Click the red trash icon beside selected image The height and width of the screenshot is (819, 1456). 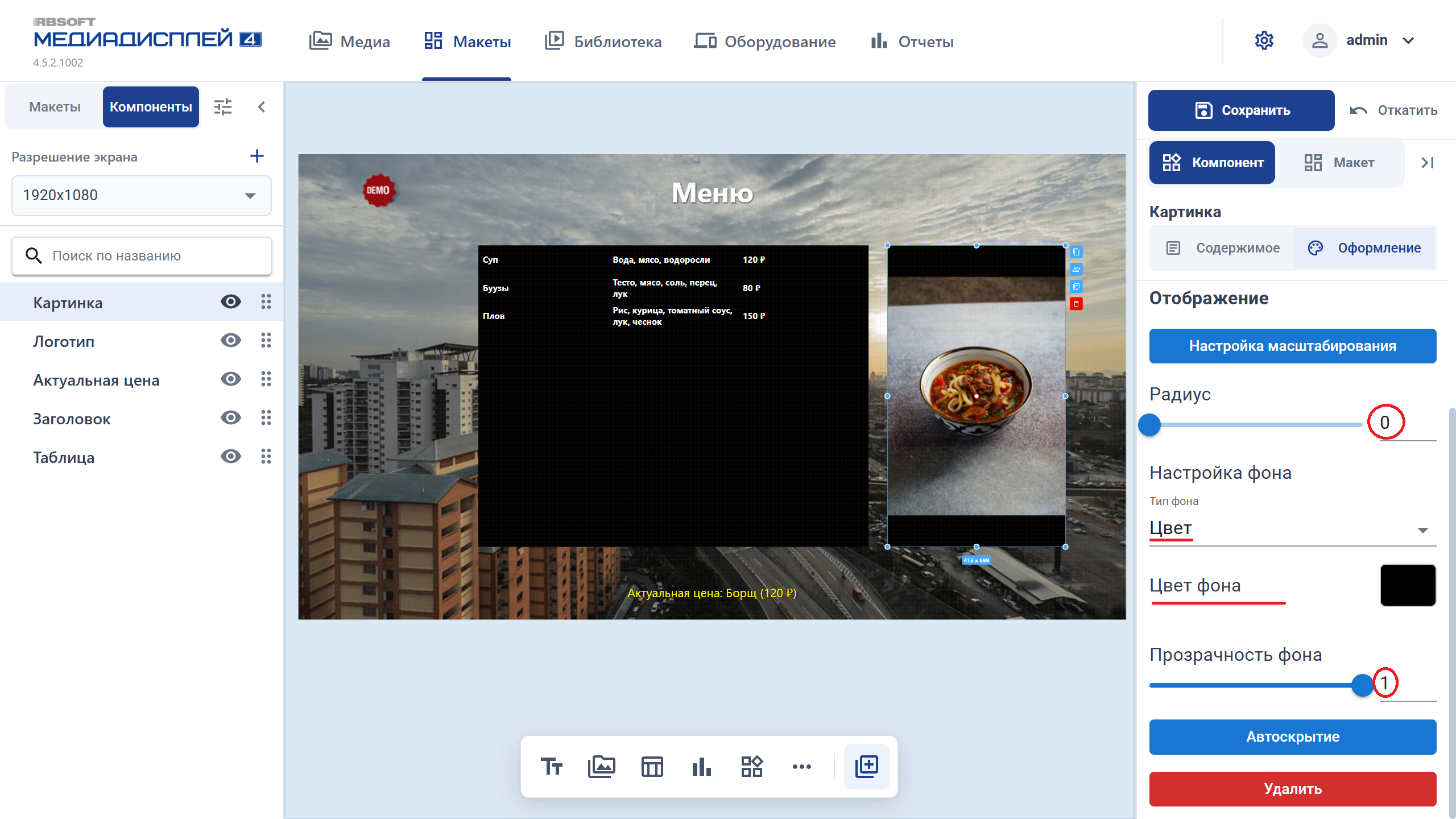[x=1076, y=304]
